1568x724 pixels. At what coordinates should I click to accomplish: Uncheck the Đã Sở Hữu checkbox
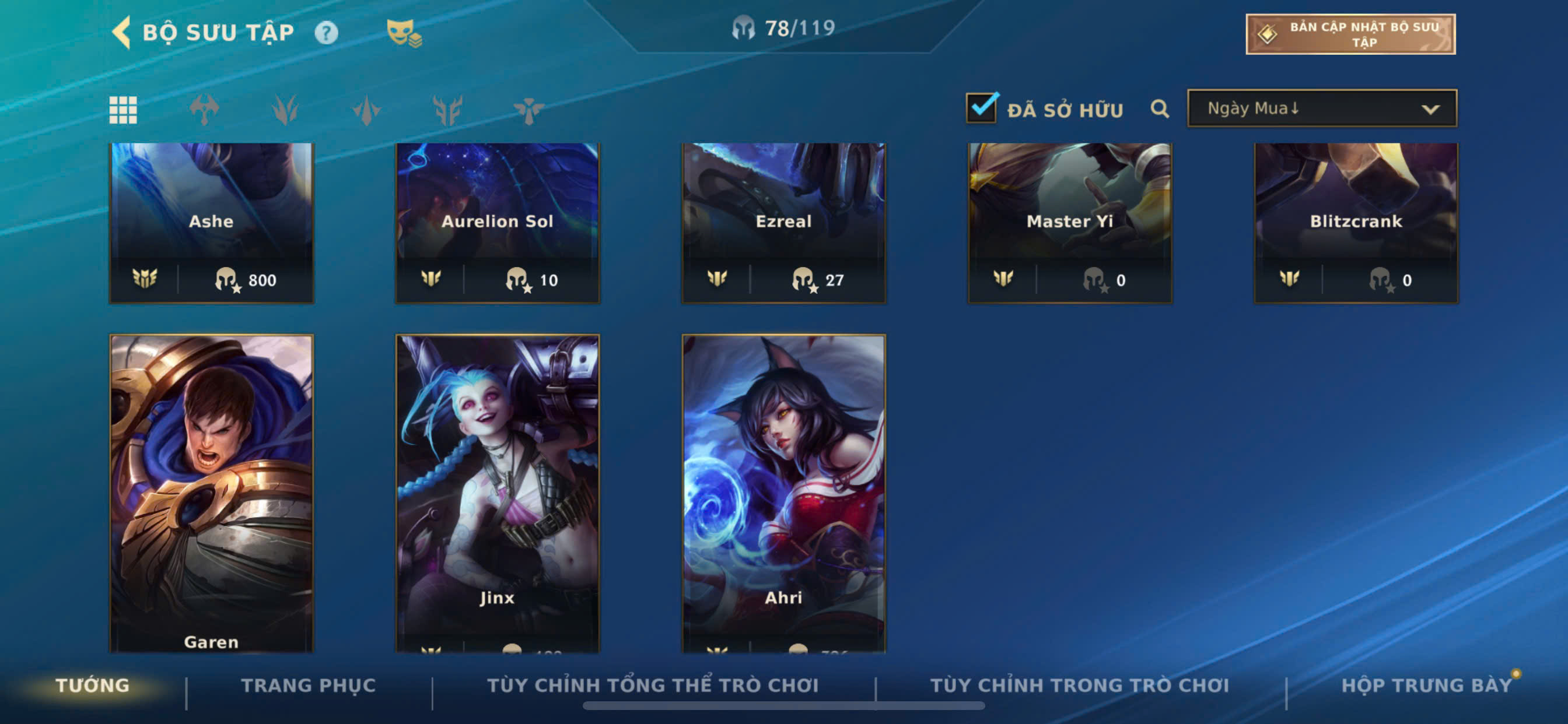click(981, 108)
